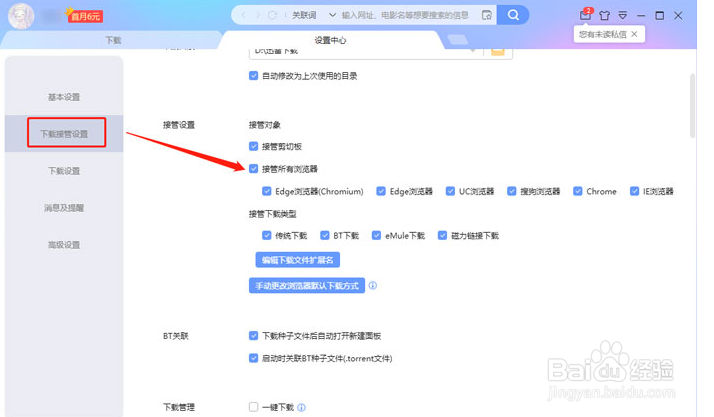714x417 pixels.
Task: Switch to the 下载 tab
Action: click(113, 40)
